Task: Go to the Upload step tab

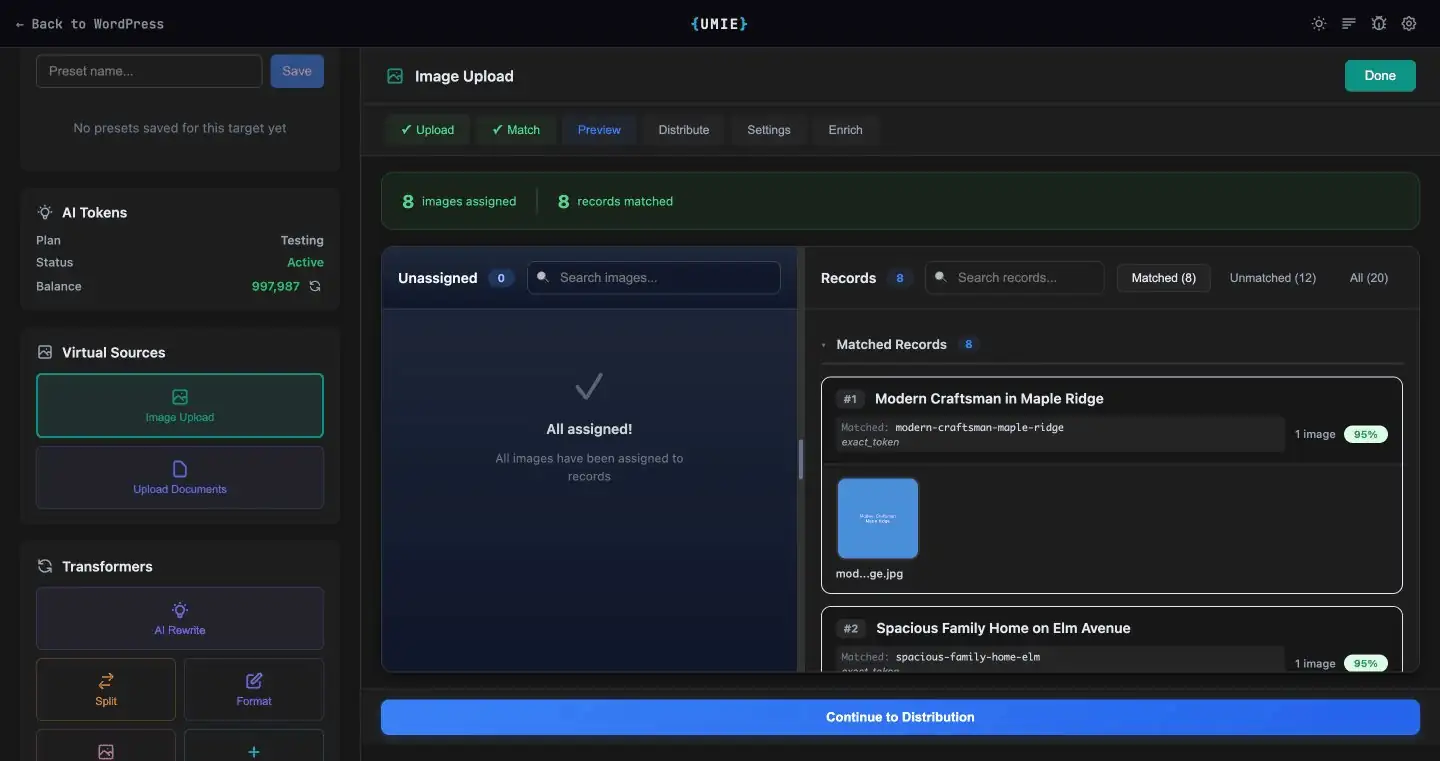Action: tap(427, 130)
